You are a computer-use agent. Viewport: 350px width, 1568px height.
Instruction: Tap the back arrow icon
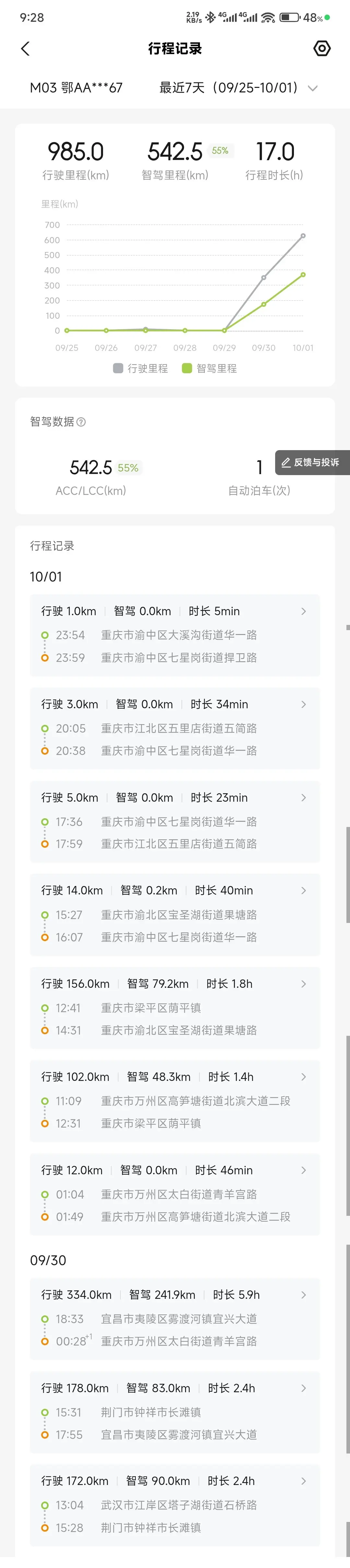click(25, 49)
